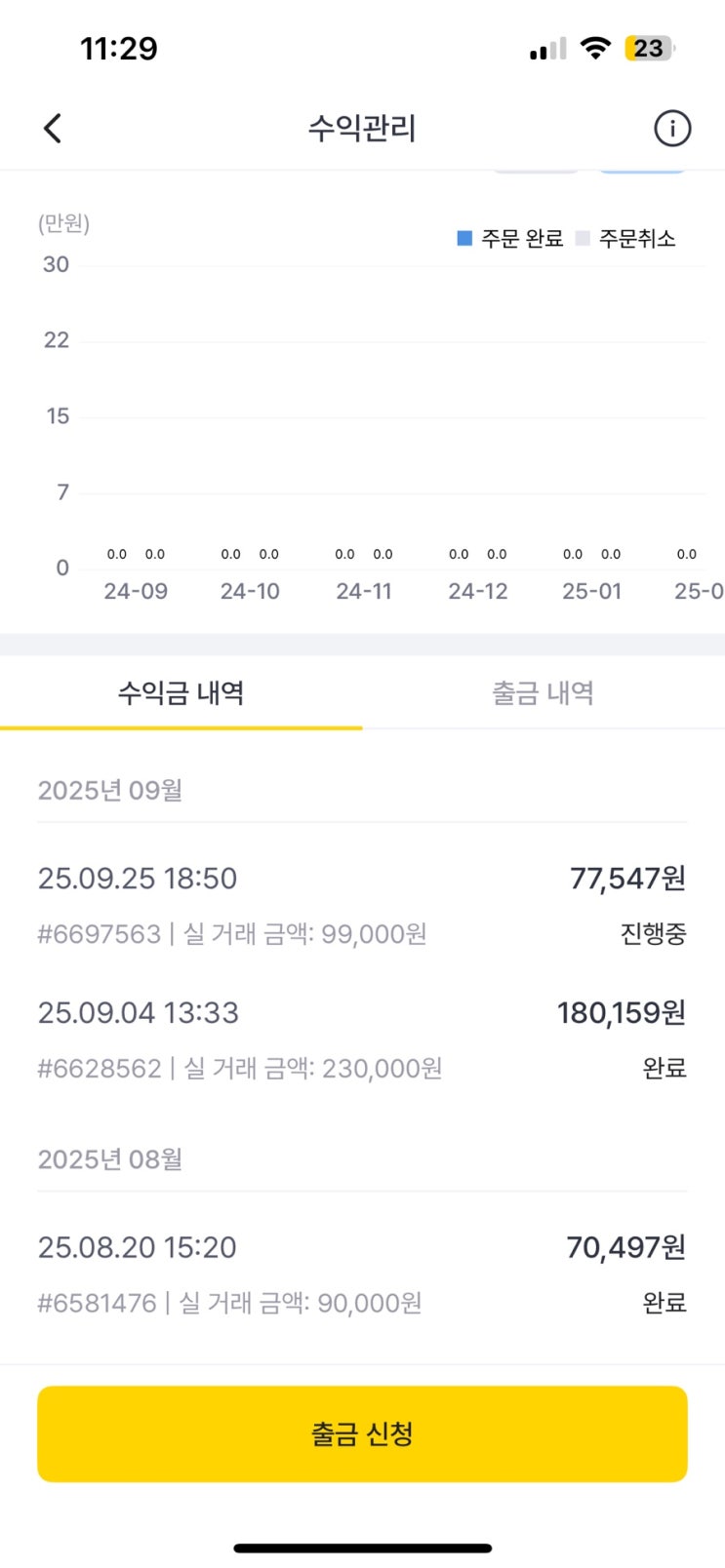
Task: Tap the 진행중 status label
Action: [653, 934]
